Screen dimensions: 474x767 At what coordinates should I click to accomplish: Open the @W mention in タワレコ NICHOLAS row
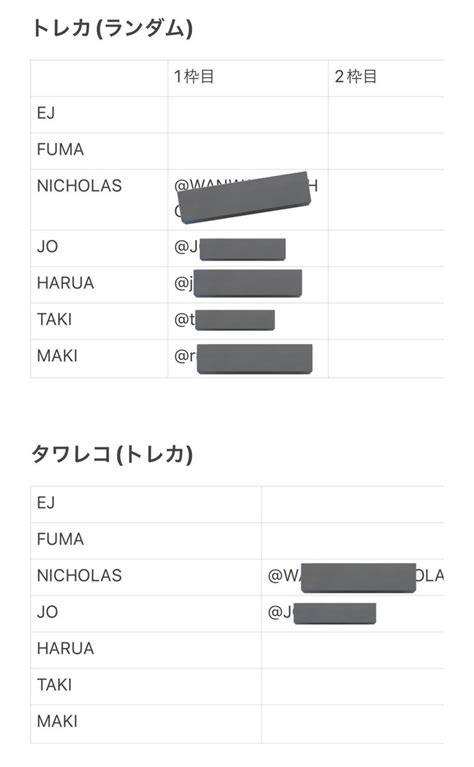[x=356, y=577]
